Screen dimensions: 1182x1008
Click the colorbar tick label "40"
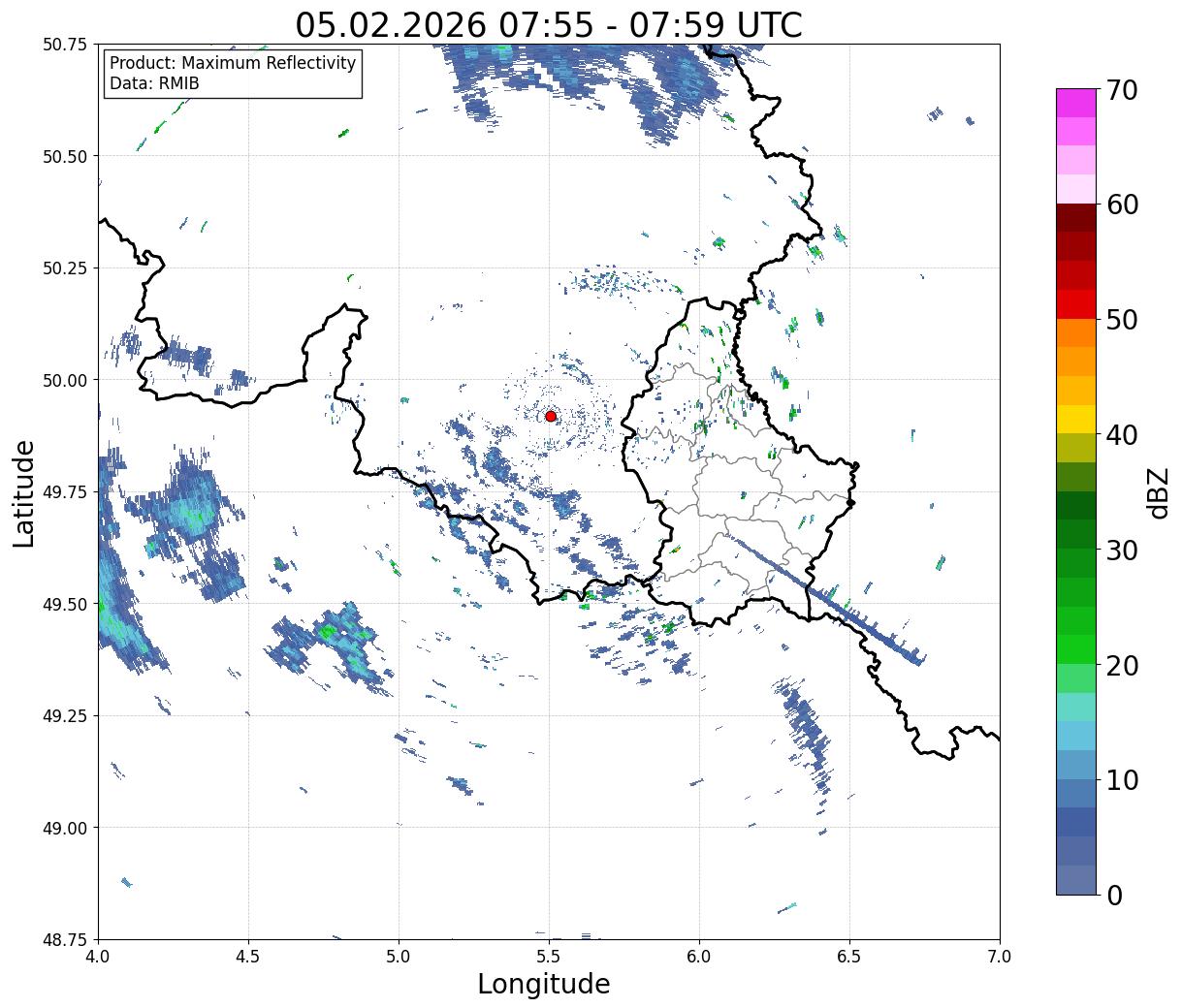pos(1121,434)
